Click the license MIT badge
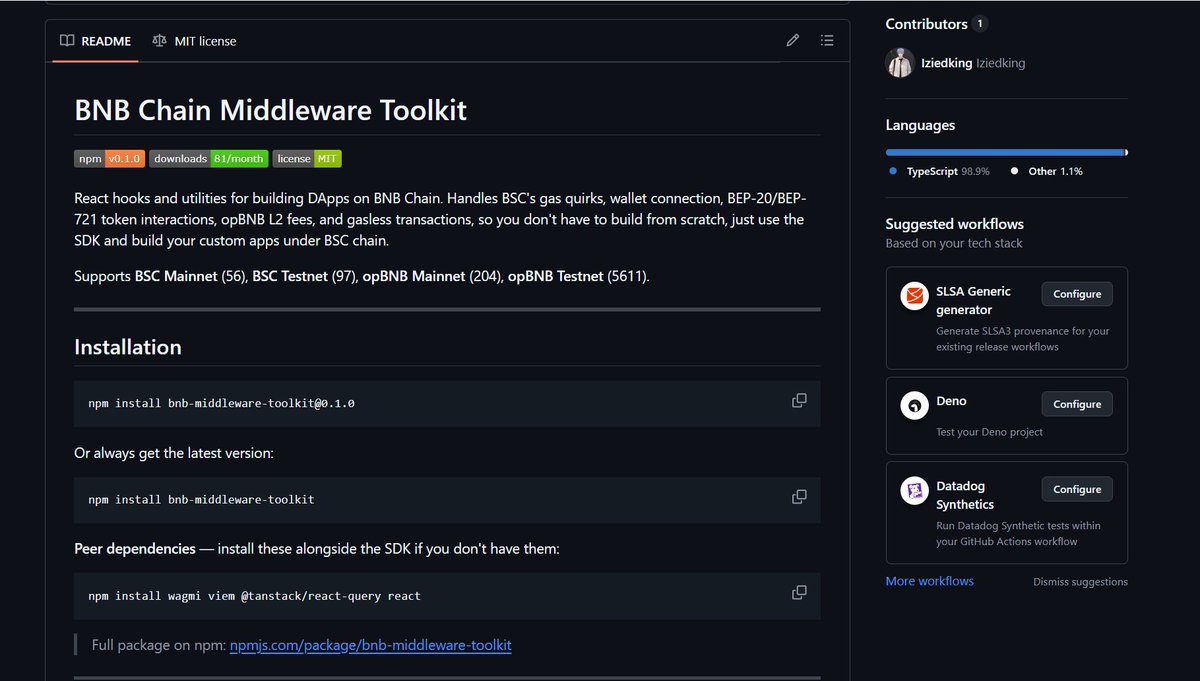 coord(307,158)
